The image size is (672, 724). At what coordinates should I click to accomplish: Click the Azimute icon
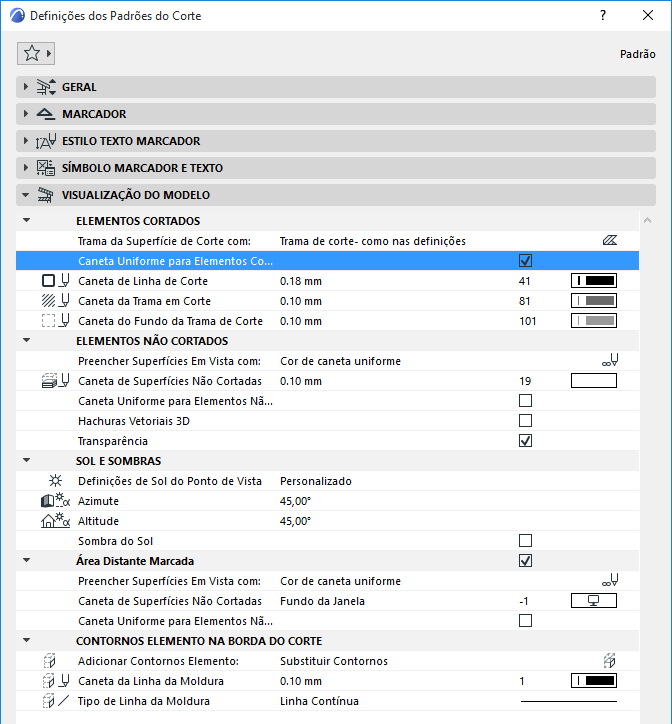[55, 501]
